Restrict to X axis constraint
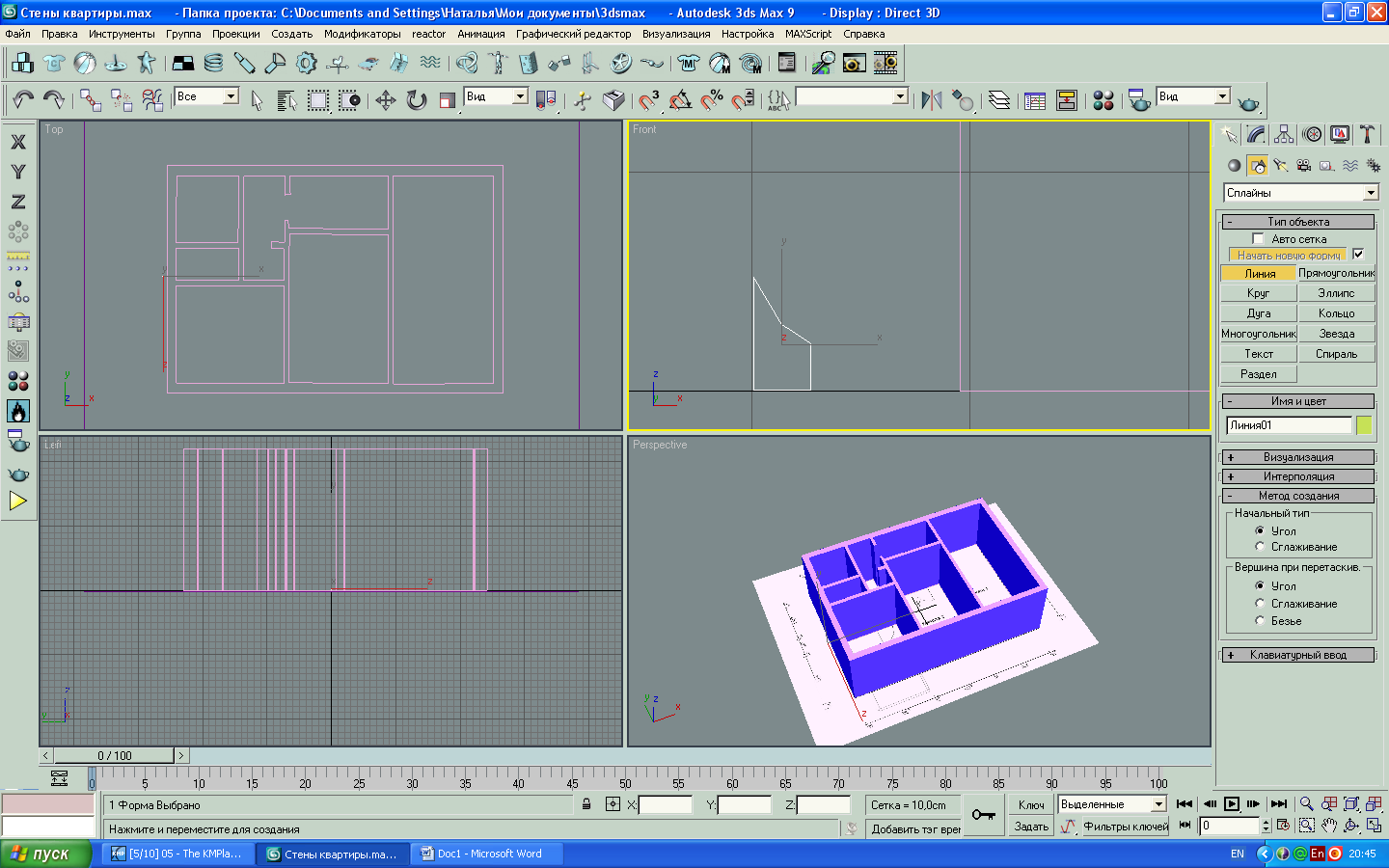This screenshot has height=868, width=1389. pyautogui.click(x=18, y=142)
